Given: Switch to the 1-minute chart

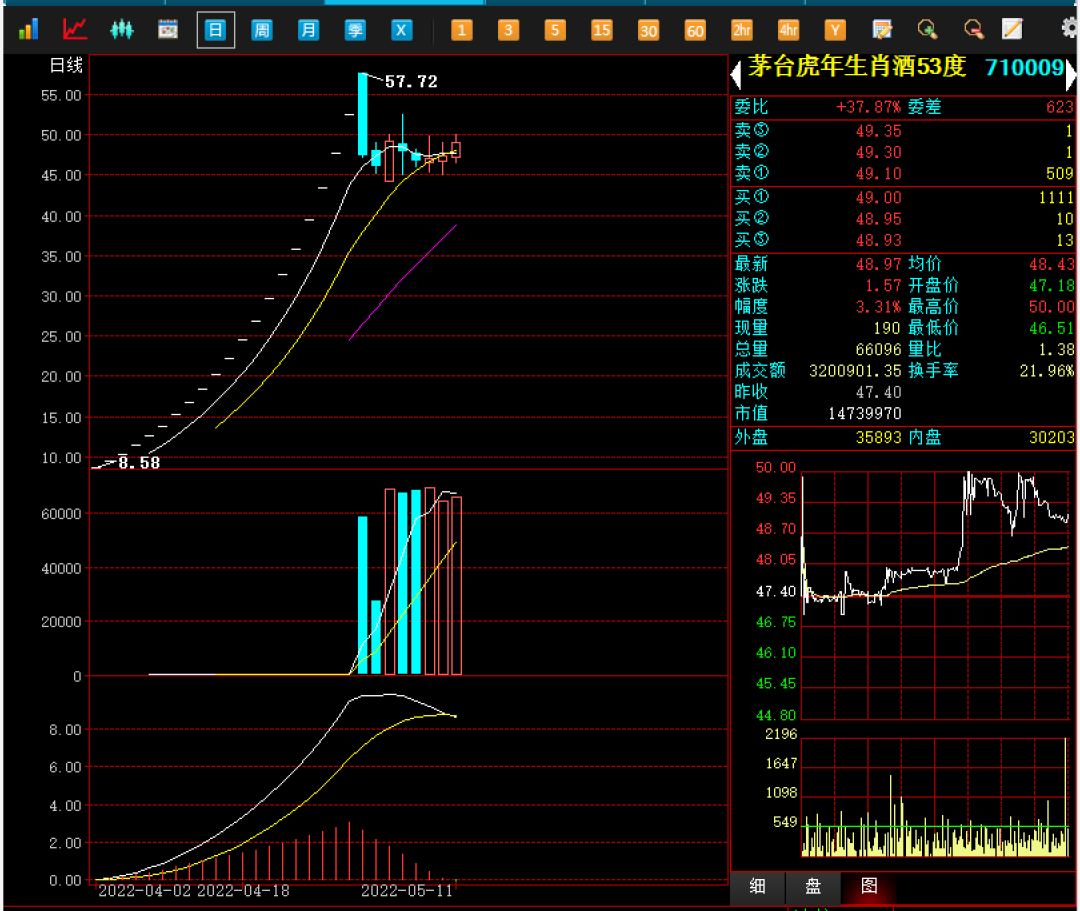Looking at the screenshot, I should [461, 30].
